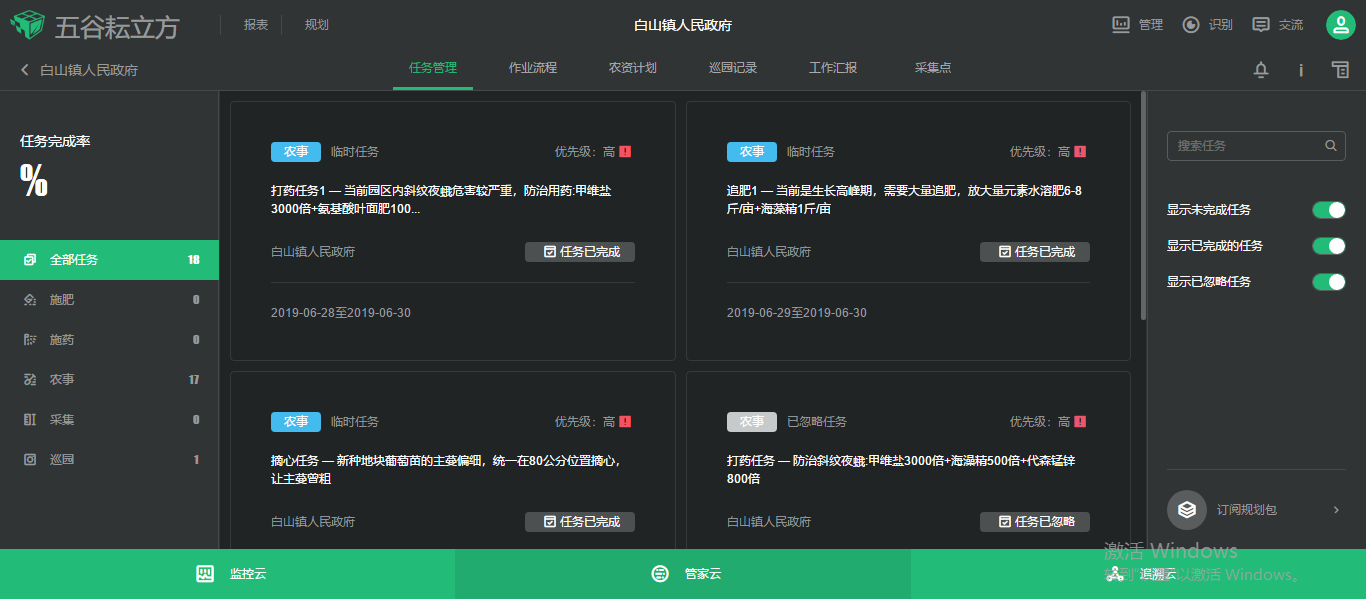Switch to the 农资计划 tab
The height and width of the screenshot is (599, 1366).
(x=633, y=68)
